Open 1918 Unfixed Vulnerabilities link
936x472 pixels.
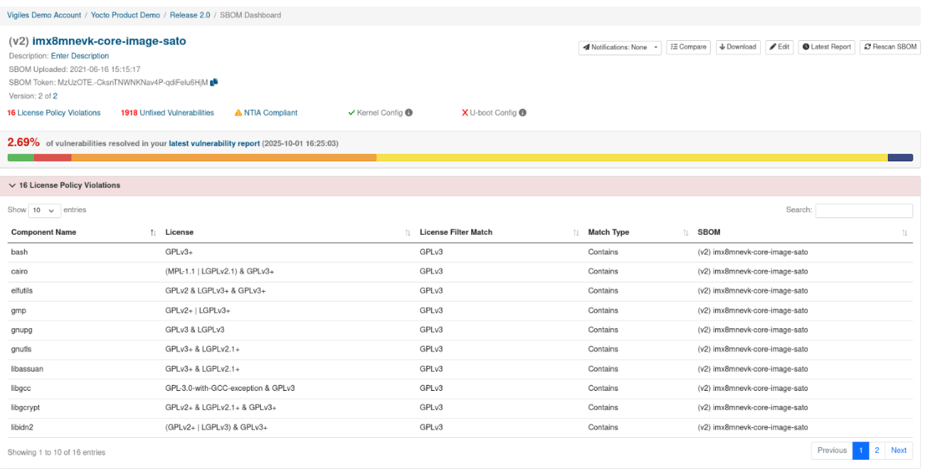[167, 113]
